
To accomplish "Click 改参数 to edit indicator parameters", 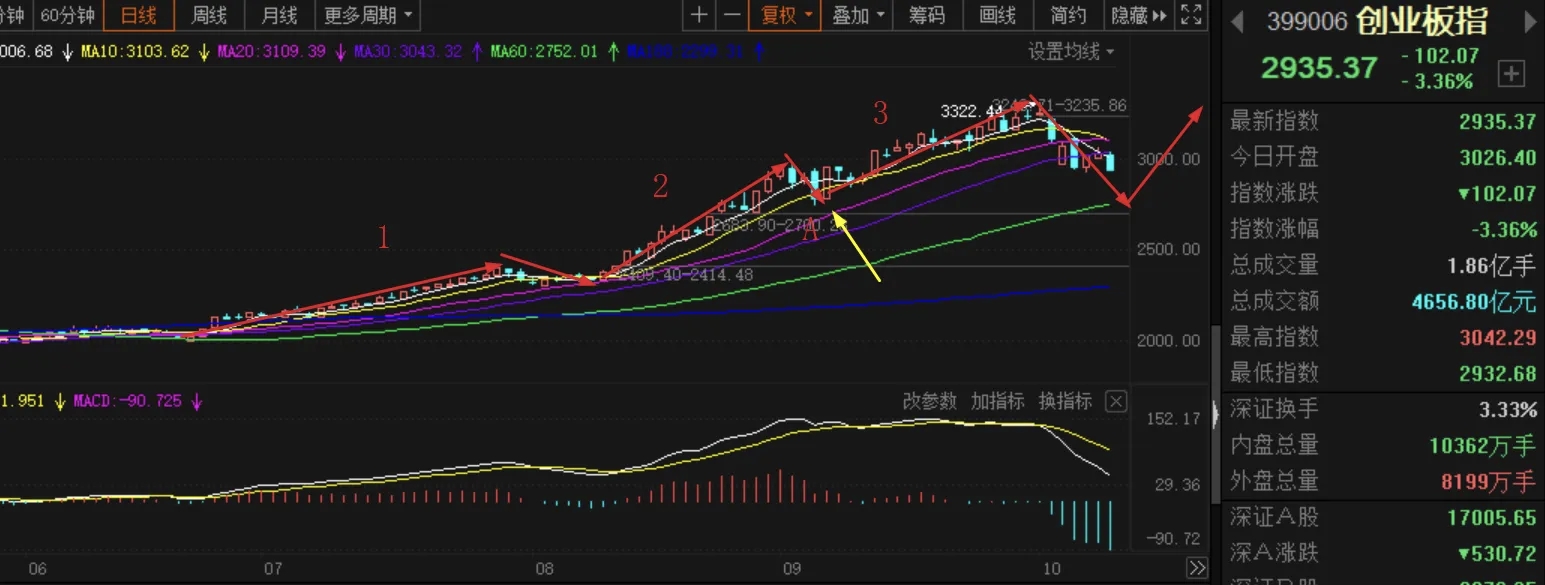I will [930, 401].
